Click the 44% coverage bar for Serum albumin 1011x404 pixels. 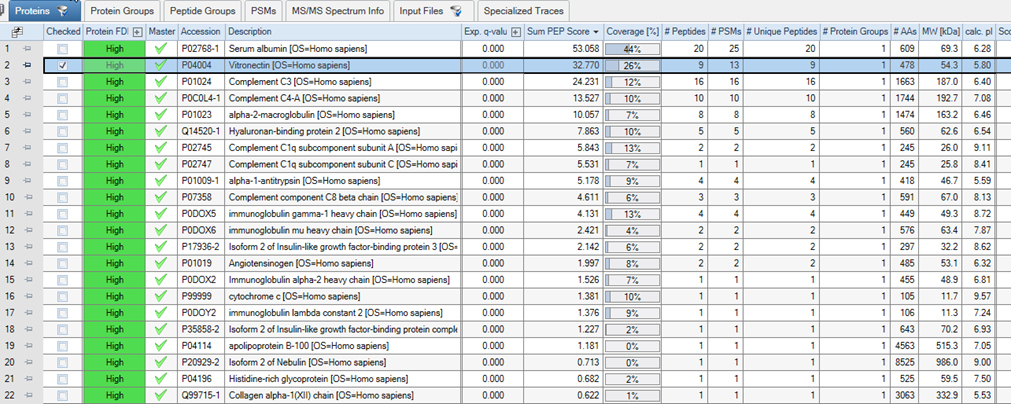tap(632, 48)
